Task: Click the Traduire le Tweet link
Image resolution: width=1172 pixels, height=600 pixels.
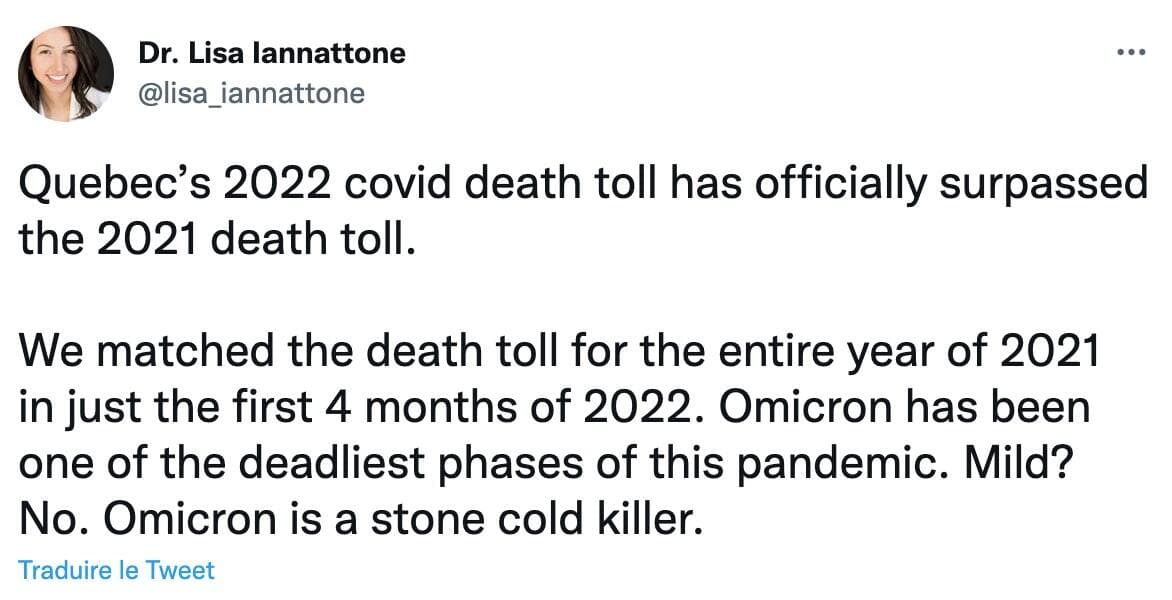Action: 117,570
